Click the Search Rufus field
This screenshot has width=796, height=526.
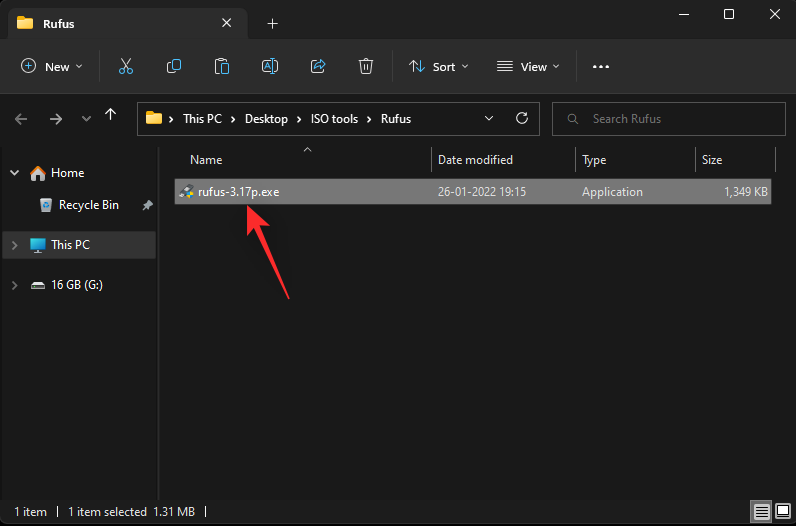[669, 119]
